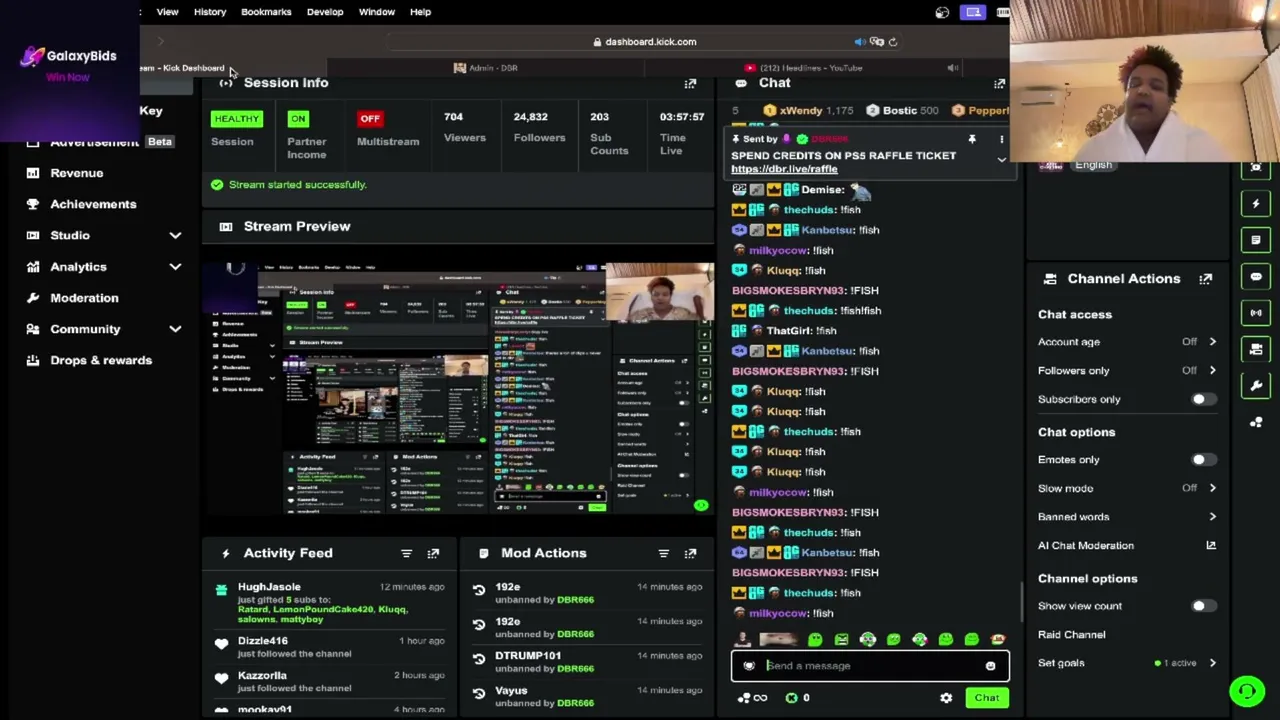The height and width of the screenshot is (720, 1280).
Task: Open the Help menu
Action: click(420, 12)
